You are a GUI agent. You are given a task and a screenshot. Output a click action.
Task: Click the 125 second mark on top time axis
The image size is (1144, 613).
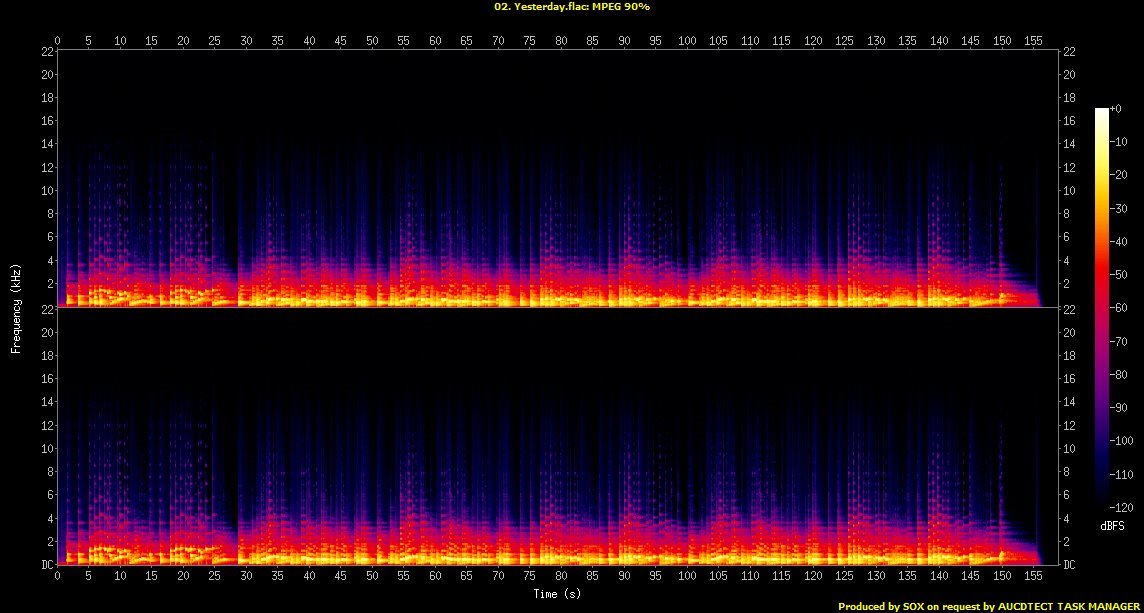pos(844,41)
